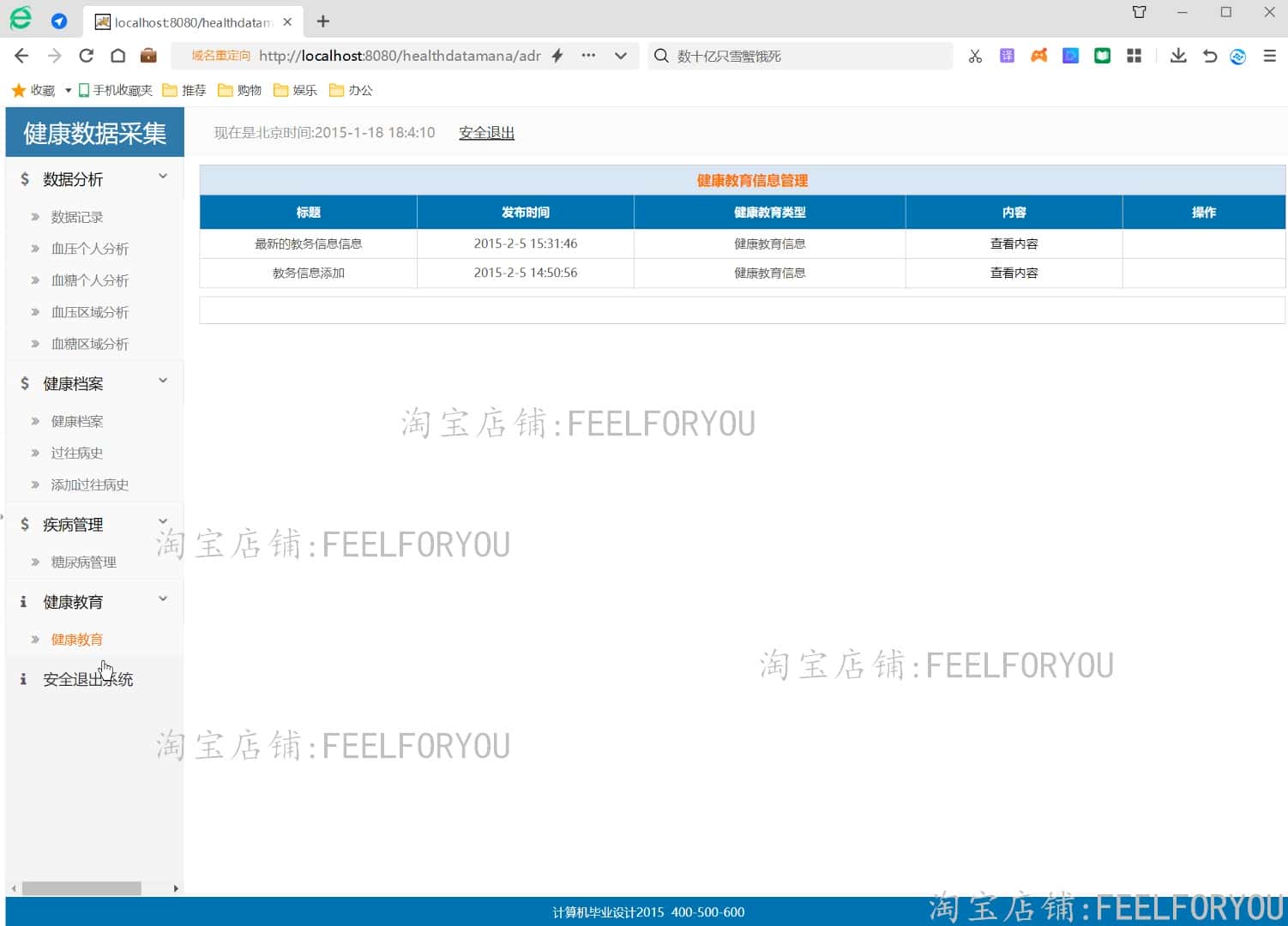1288x926 pixels.
Task: Select the orange 健康教育 sub-item
Action: [x=77, y=640]
